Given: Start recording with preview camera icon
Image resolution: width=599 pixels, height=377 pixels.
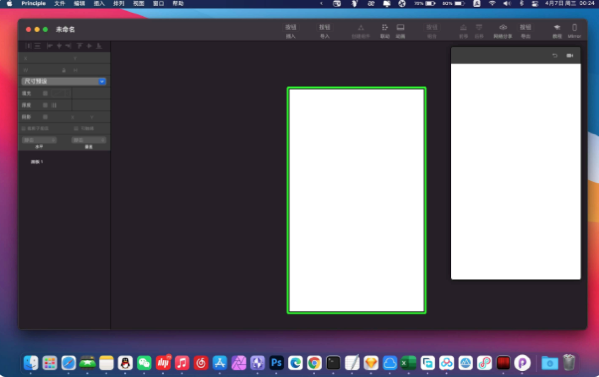Looking at the screenshot, I should [x=570, y=56].
